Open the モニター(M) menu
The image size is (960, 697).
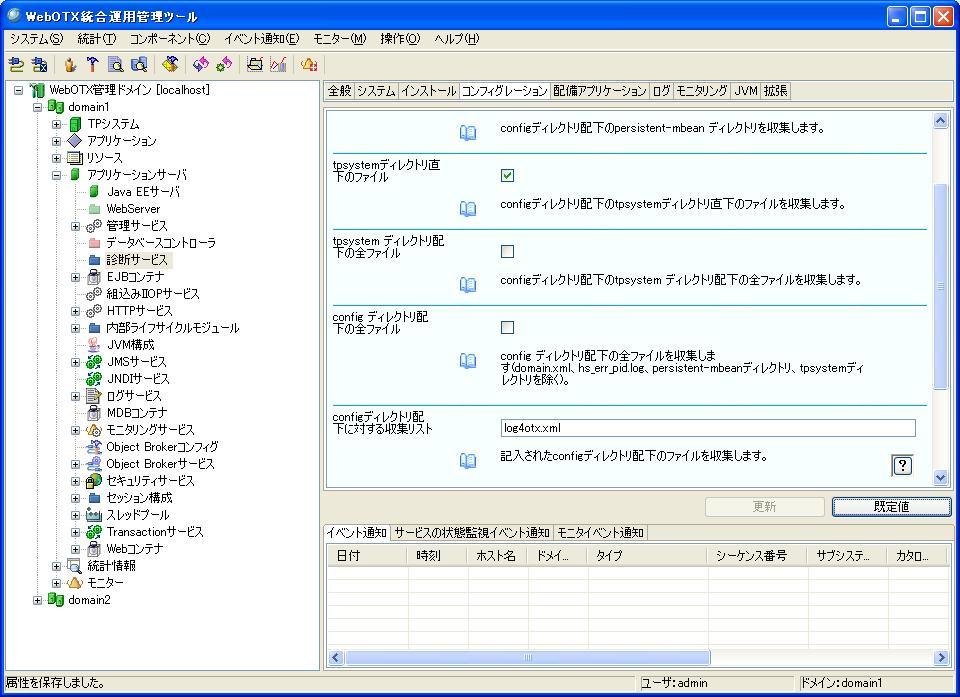coord(339,39)
